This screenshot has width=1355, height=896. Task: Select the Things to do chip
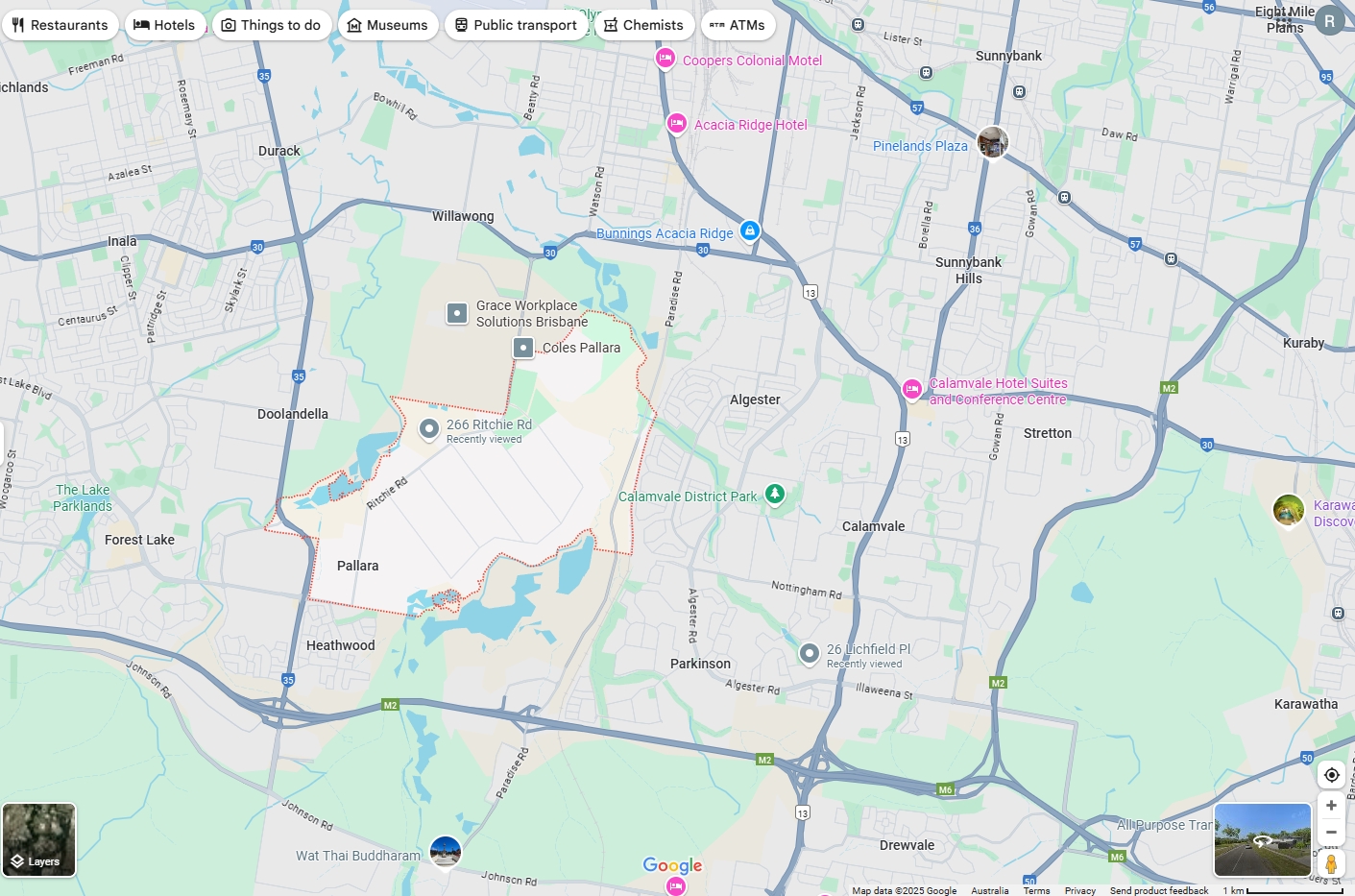pos(272,25)
